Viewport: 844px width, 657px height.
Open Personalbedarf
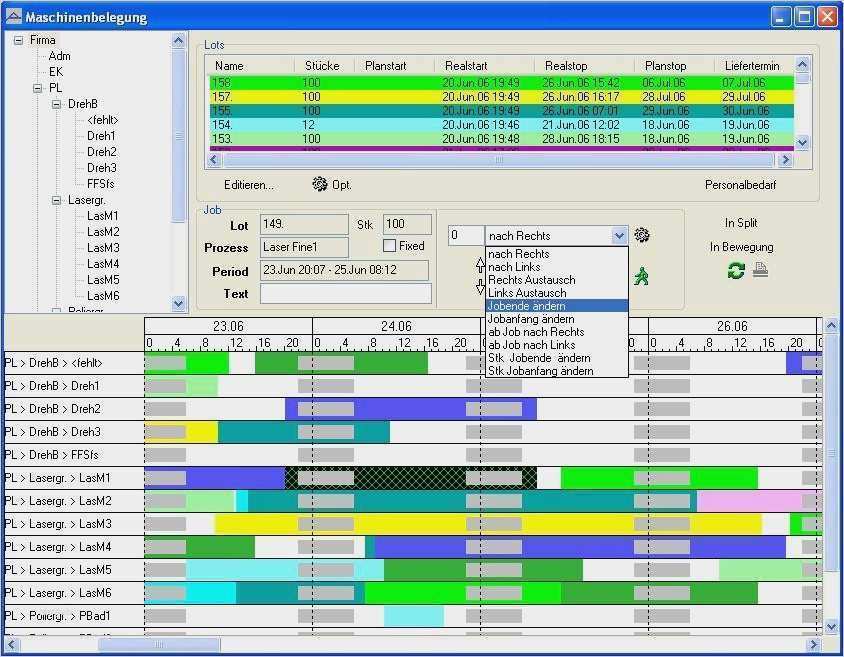point(740,185)
